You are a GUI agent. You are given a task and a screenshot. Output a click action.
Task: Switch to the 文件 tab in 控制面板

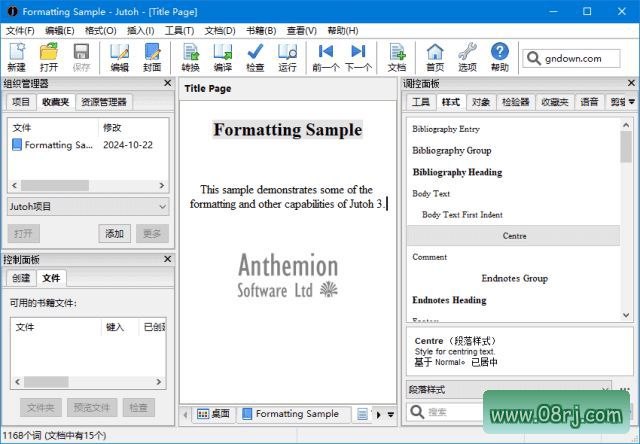(51, 278)
